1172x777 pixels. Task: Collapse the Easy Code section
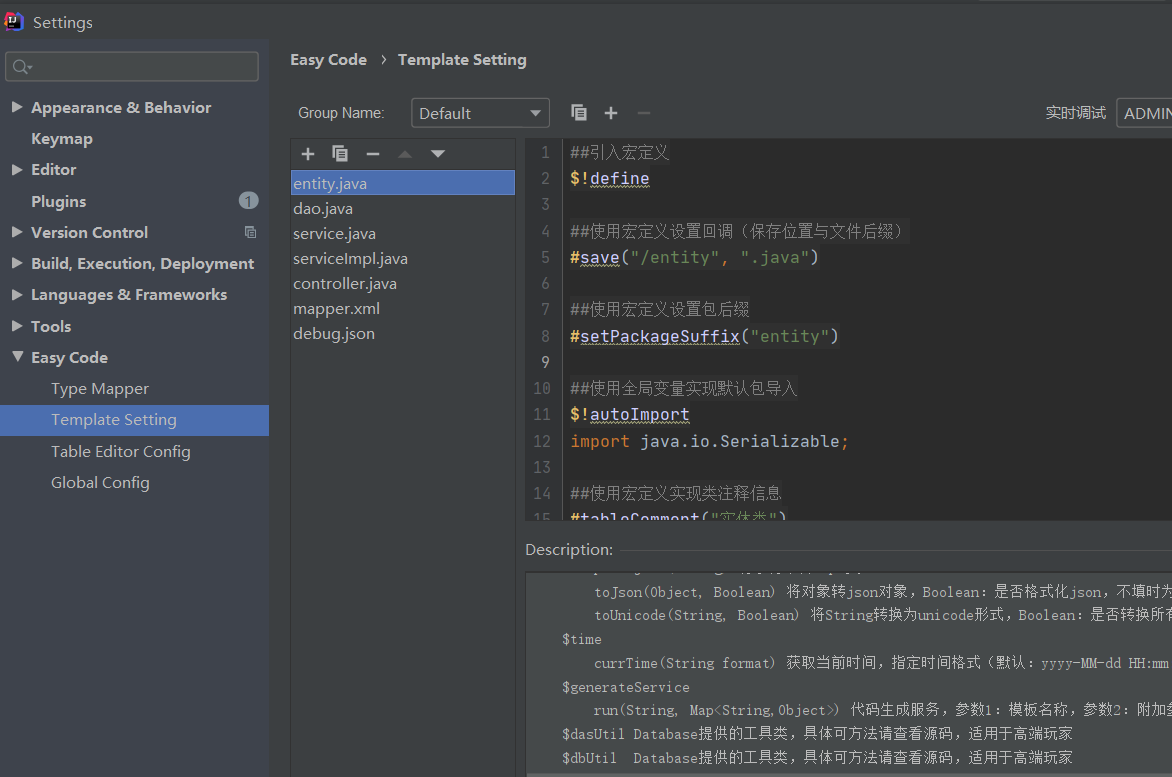(x=17, y=357)
